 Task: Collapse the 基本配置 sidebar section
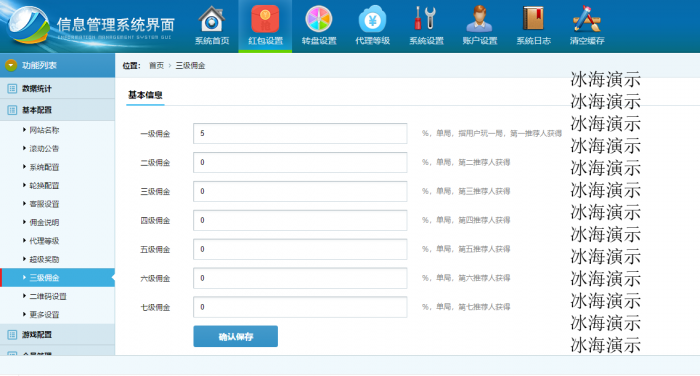pos(57,110)
